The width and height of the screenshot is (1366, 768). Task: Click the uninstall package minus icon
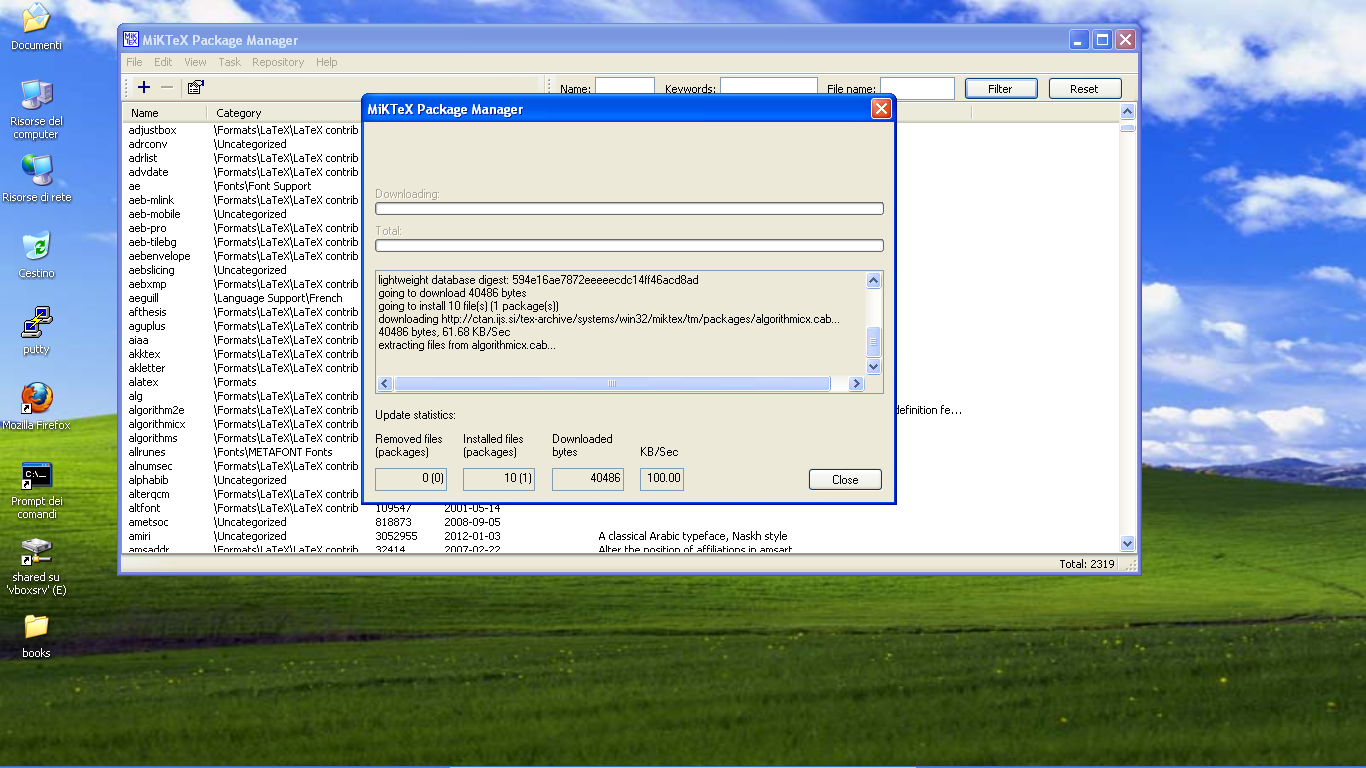click(167, 88)
